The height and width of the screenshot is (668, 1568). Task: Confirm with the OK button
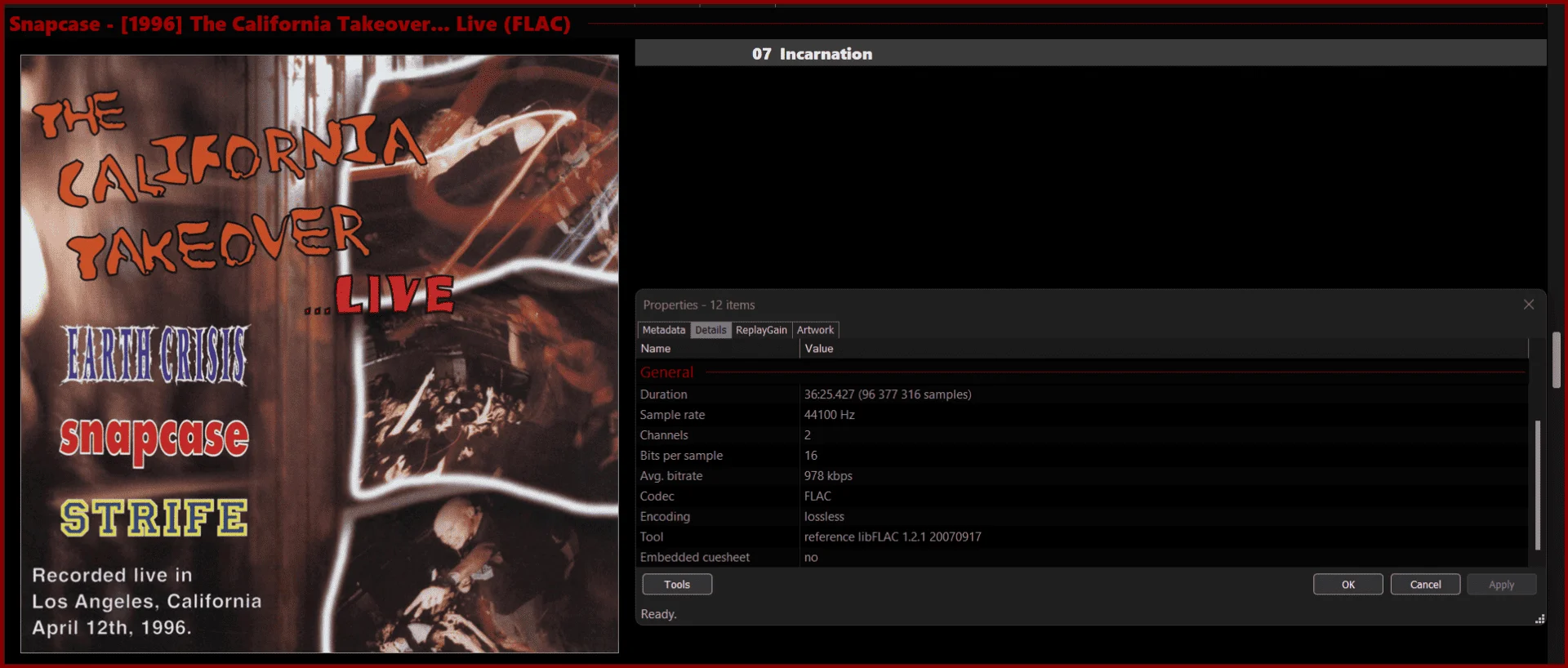point(1347,585)
